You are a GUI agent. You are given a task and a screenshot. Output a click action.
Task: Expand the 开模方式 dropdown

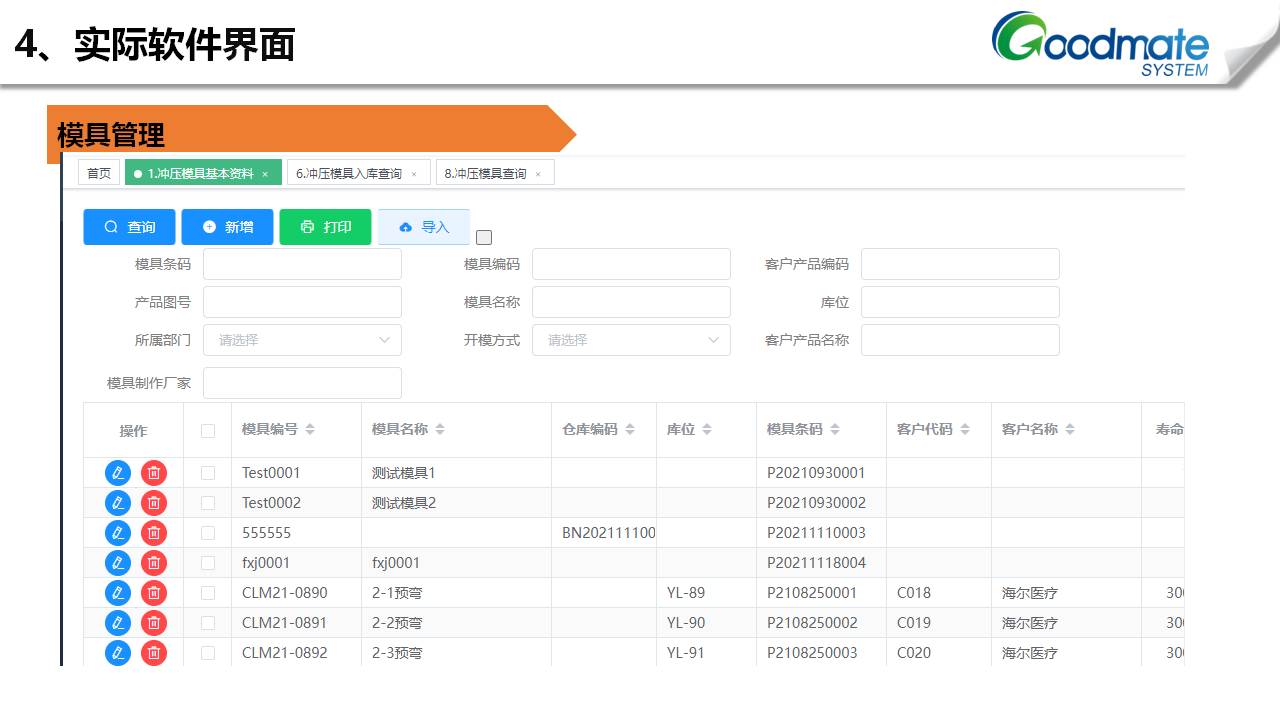point(631,340)
